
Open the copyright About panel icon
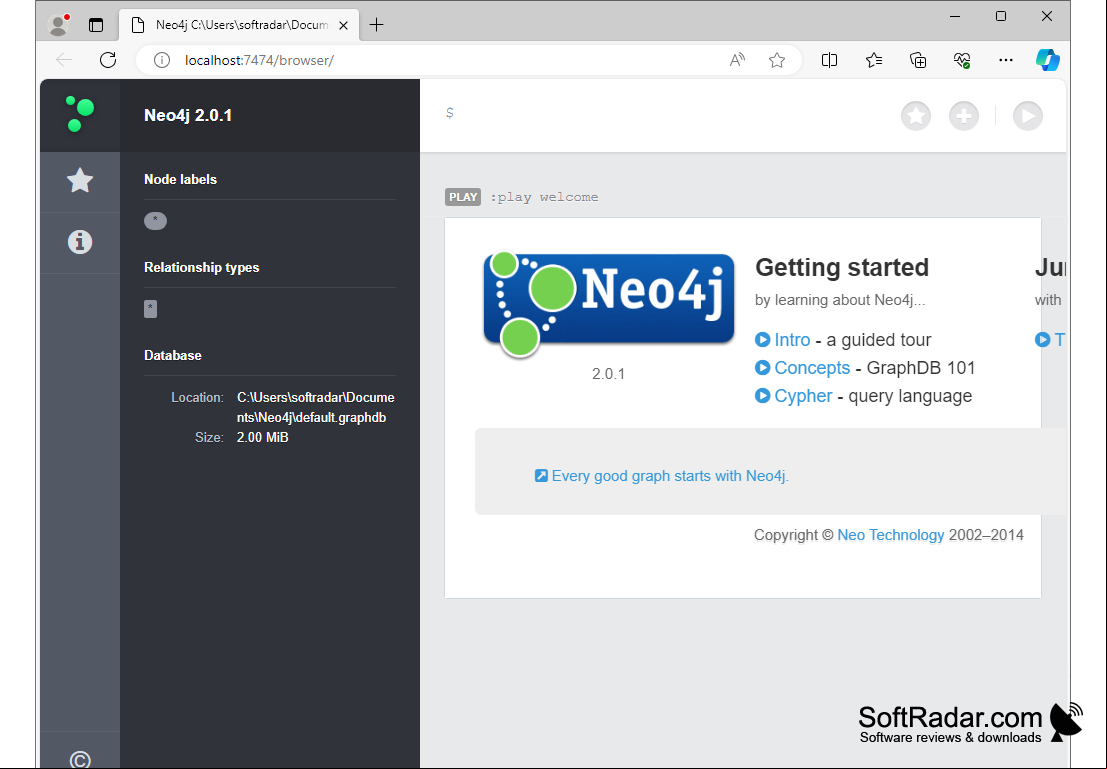[x=80, y=760]
